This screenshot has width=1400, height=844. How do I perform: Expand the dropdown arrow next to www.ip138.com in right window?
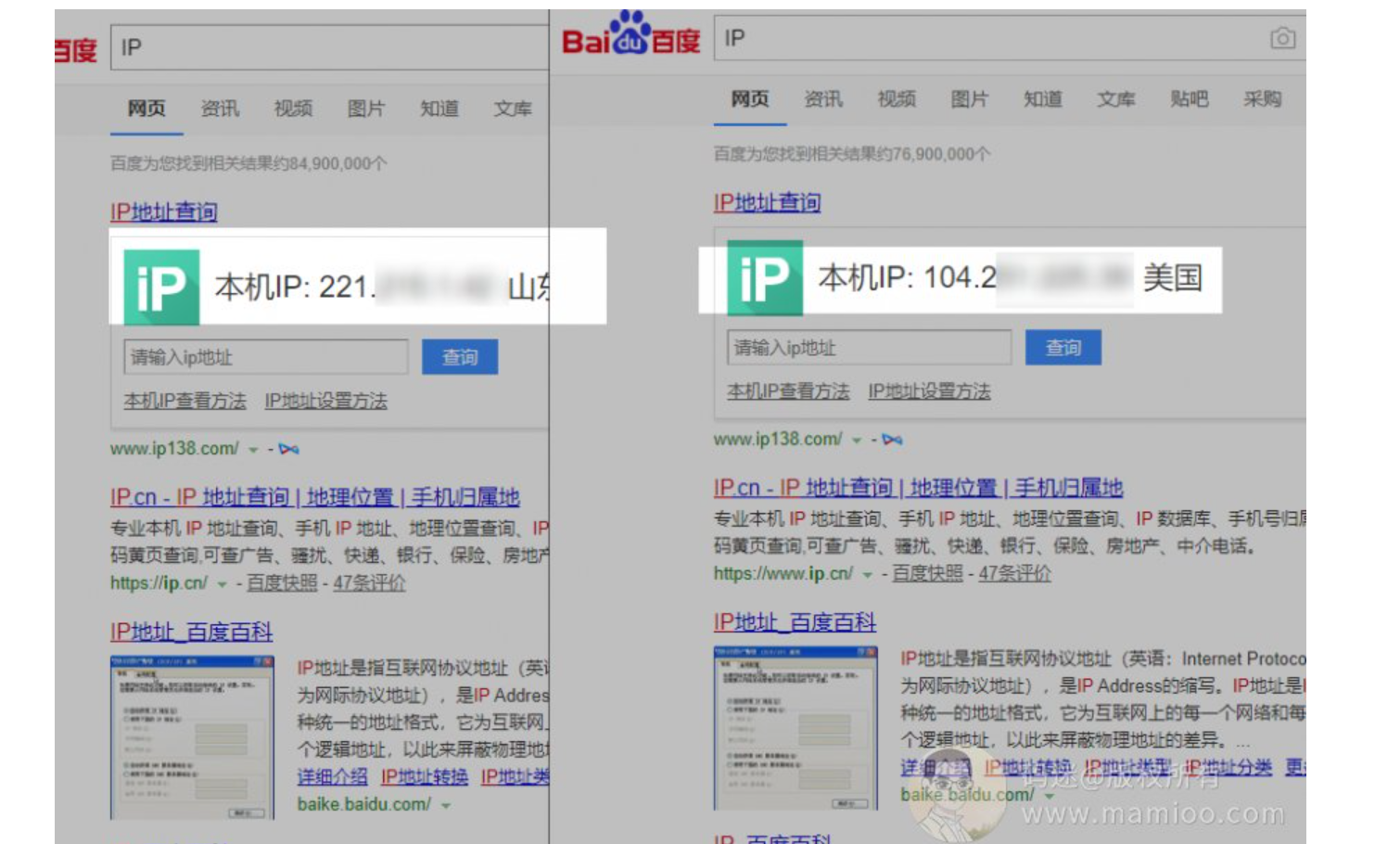pyautogui.click(x=857, y=441)
